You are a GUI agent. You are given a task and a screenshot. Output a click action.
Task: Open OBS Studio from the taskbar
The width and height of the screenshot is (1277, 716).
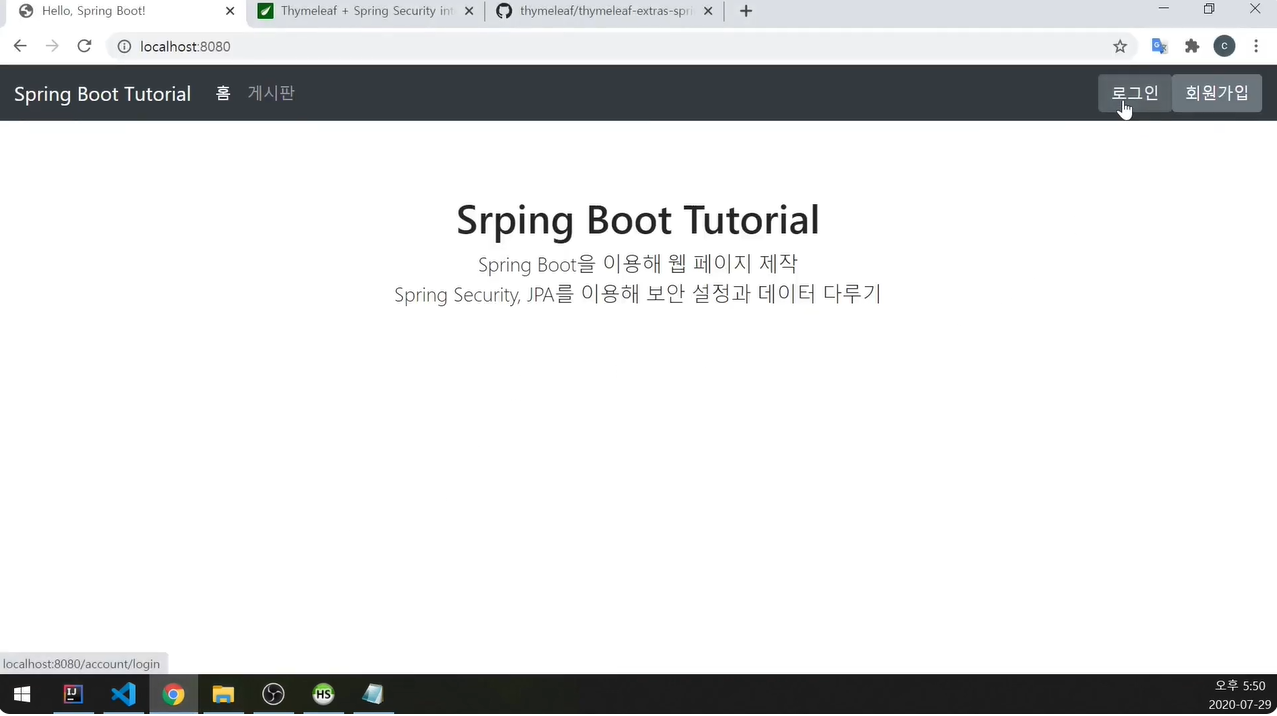click(x=273, y=694)
